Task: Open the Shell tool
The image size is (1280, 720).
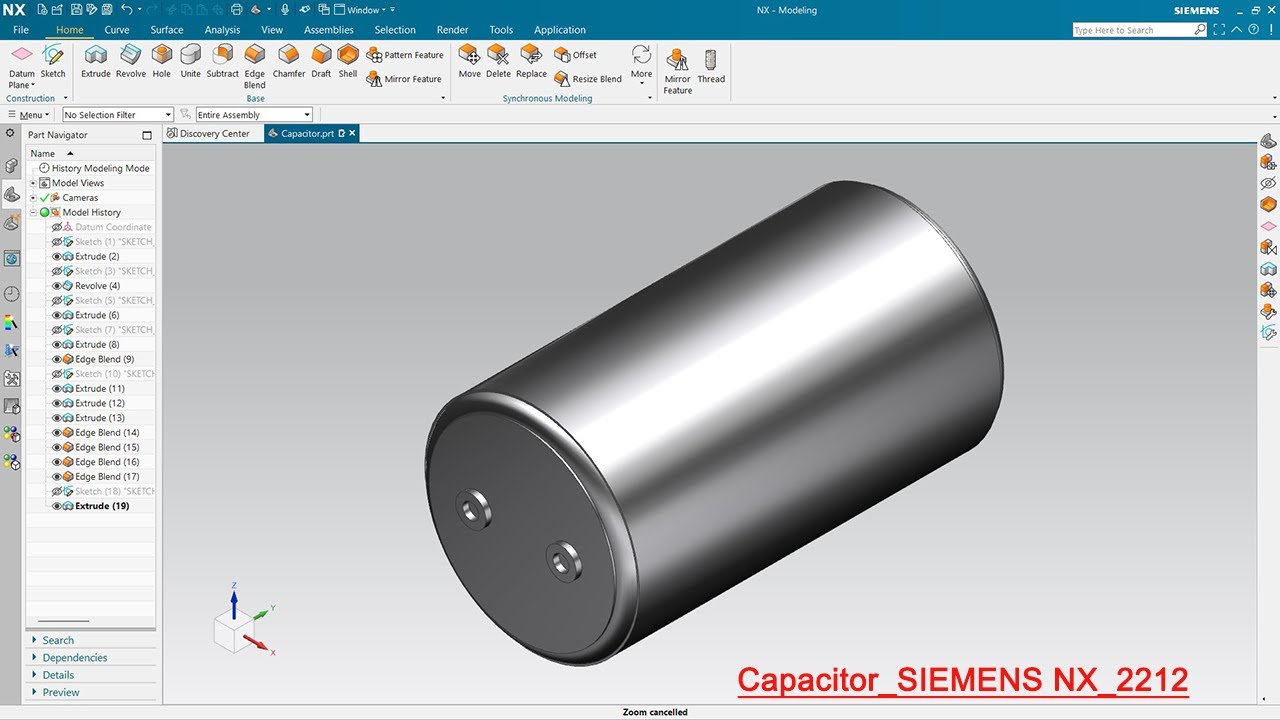Action: [x=348, y=61]
